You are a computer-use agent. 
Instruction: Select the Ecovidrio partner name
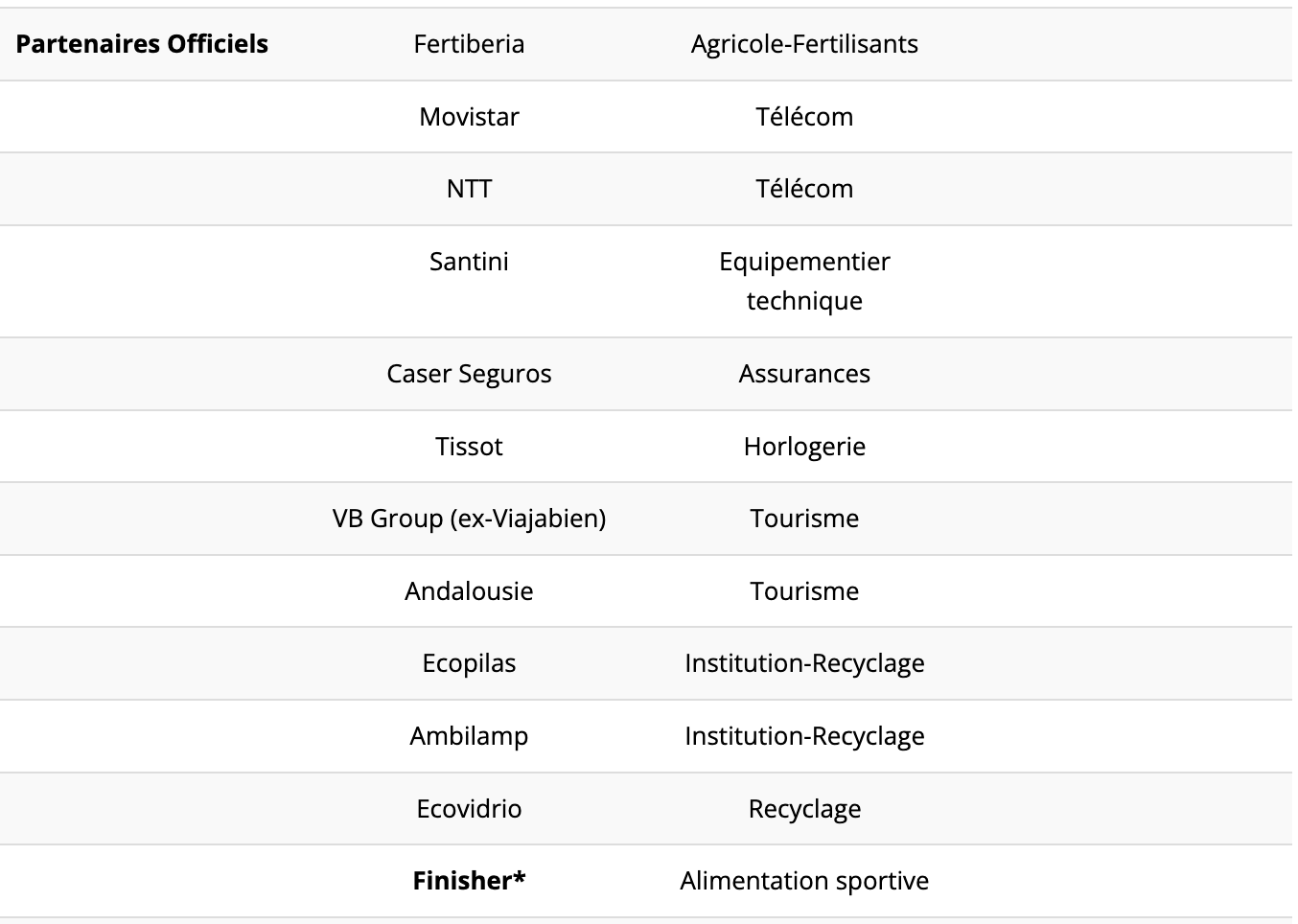[469, 809]
